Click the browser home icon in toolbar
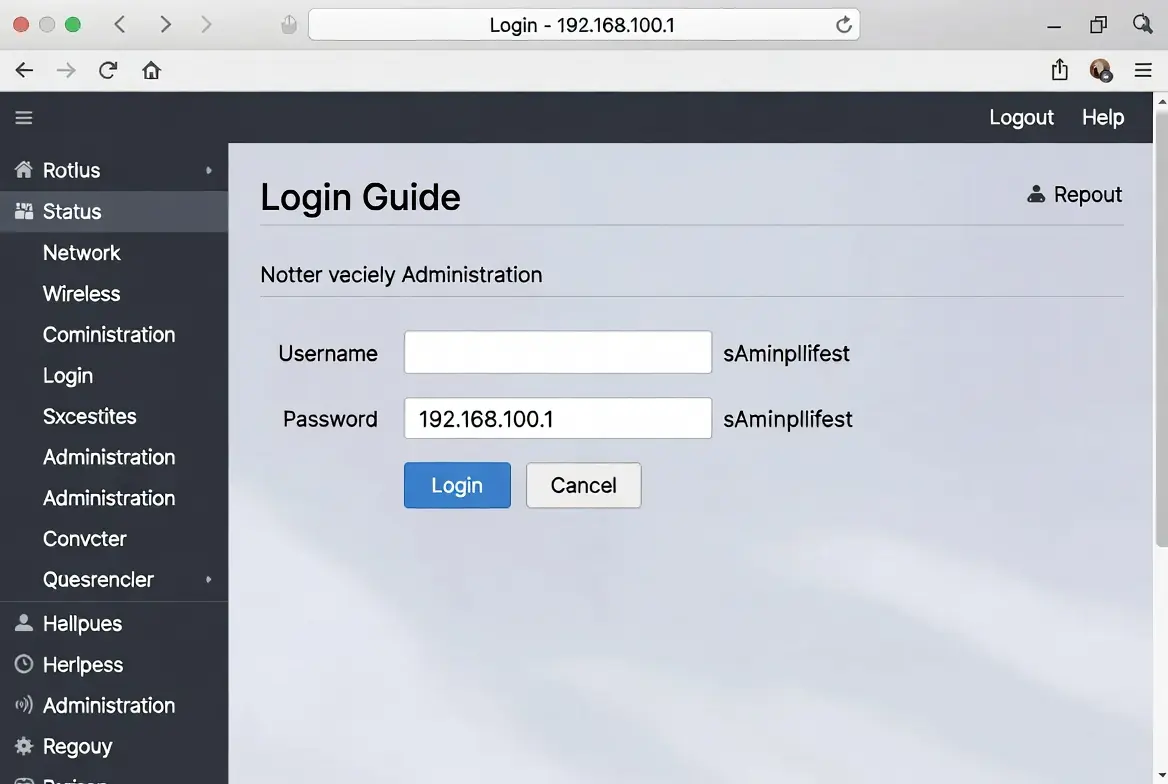 pos(151,70)
